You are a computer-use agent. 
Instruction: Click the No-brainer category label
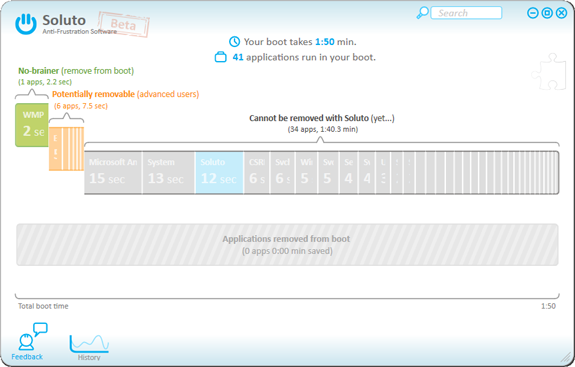(x=76, y=71)
